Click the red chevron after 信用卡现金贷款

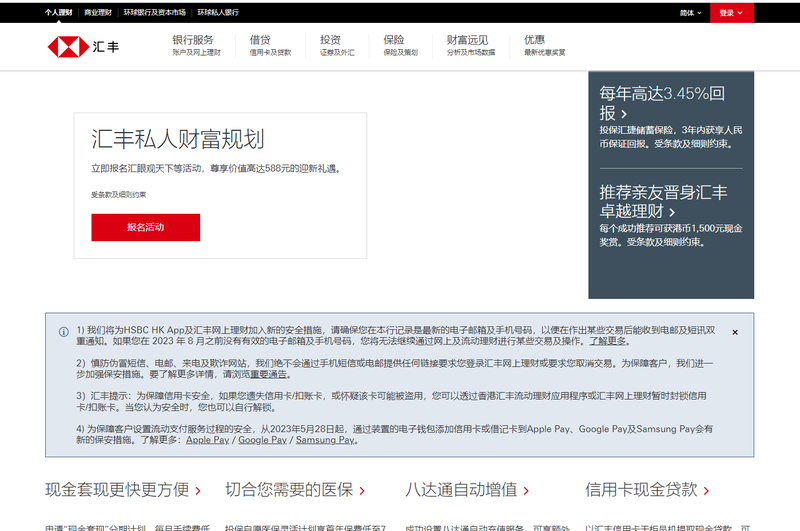tap(706, 491)
